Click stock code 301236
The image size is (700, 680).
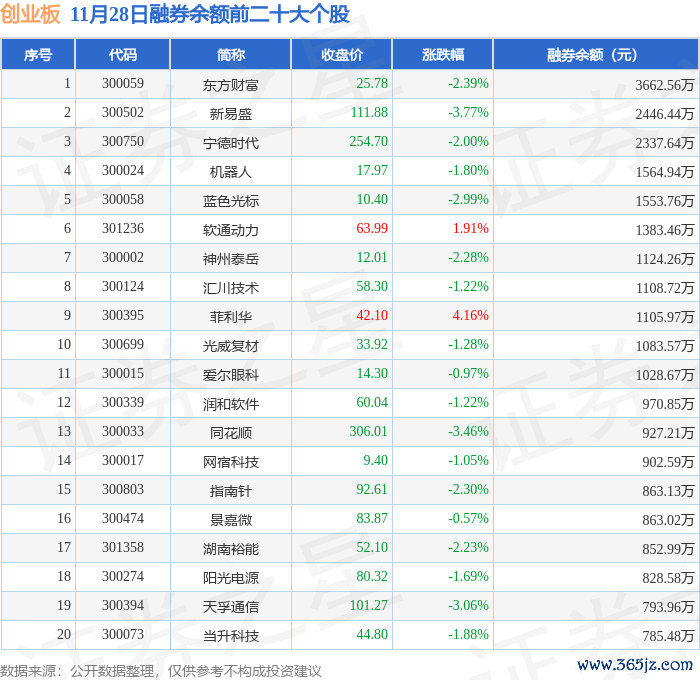point(123,229)
